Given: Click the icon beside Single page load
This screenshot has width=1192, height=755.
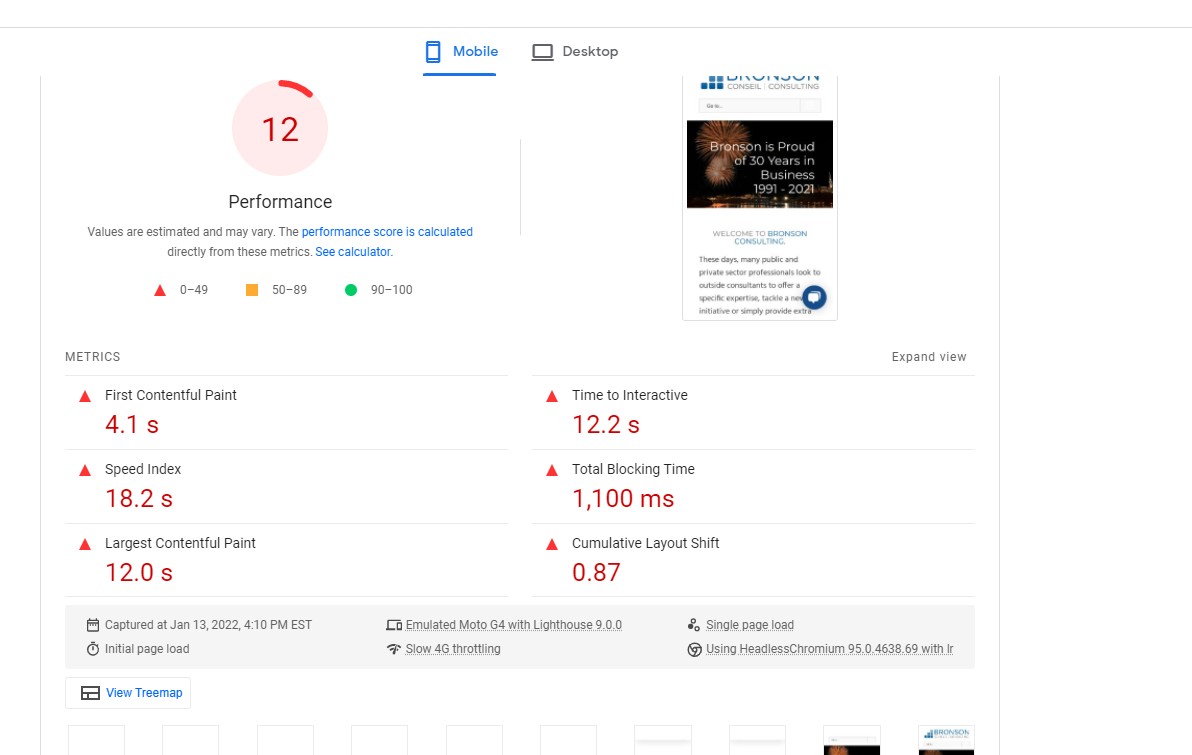Looking at the screenshot, I should click(x=693, y=625).
